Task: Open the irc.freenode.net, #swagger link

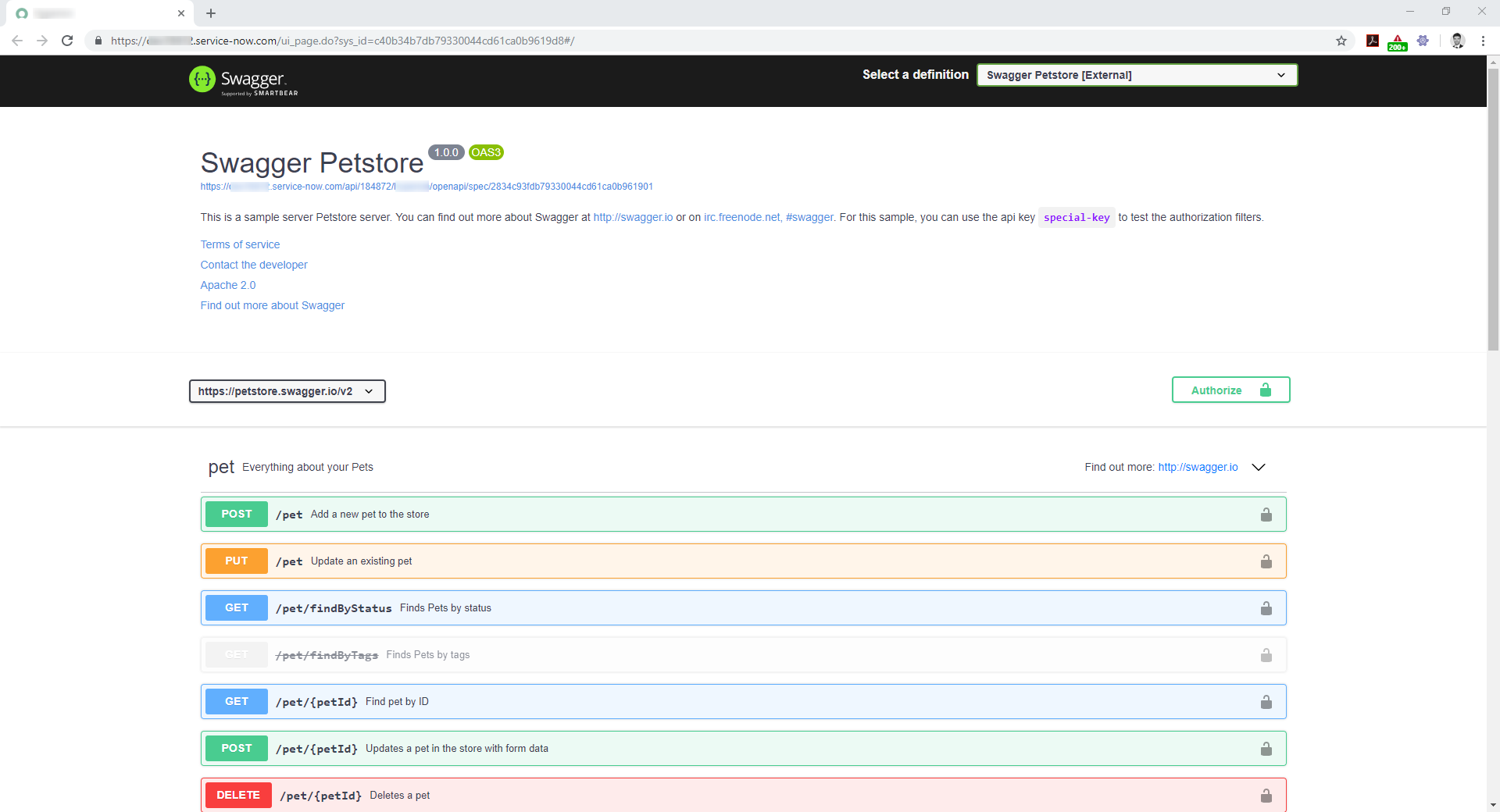Action: coord(769,217)
